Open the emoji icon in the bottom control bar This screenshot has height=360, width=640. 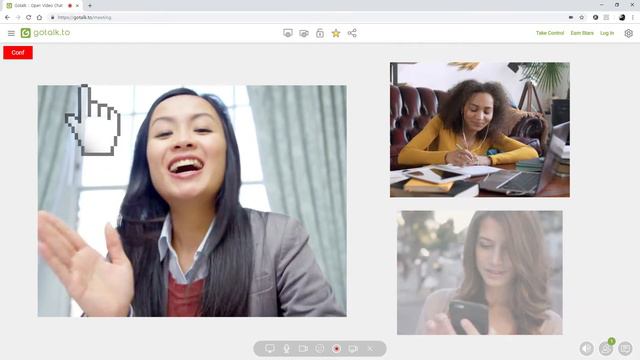320,349
